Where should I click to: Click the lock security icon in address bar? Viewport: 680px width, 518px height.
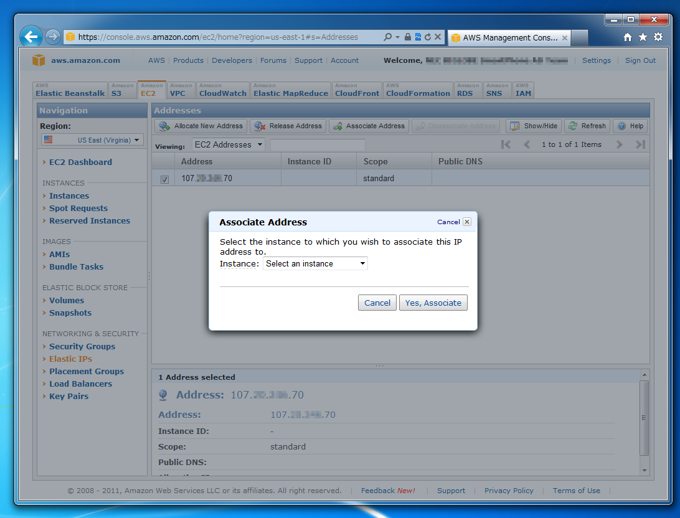407,37
